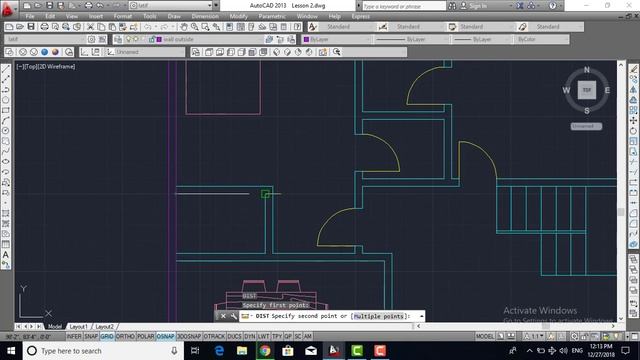640x360 pixels.
Task: Open the Unnamed UCS dropdown
Action: 146,52
